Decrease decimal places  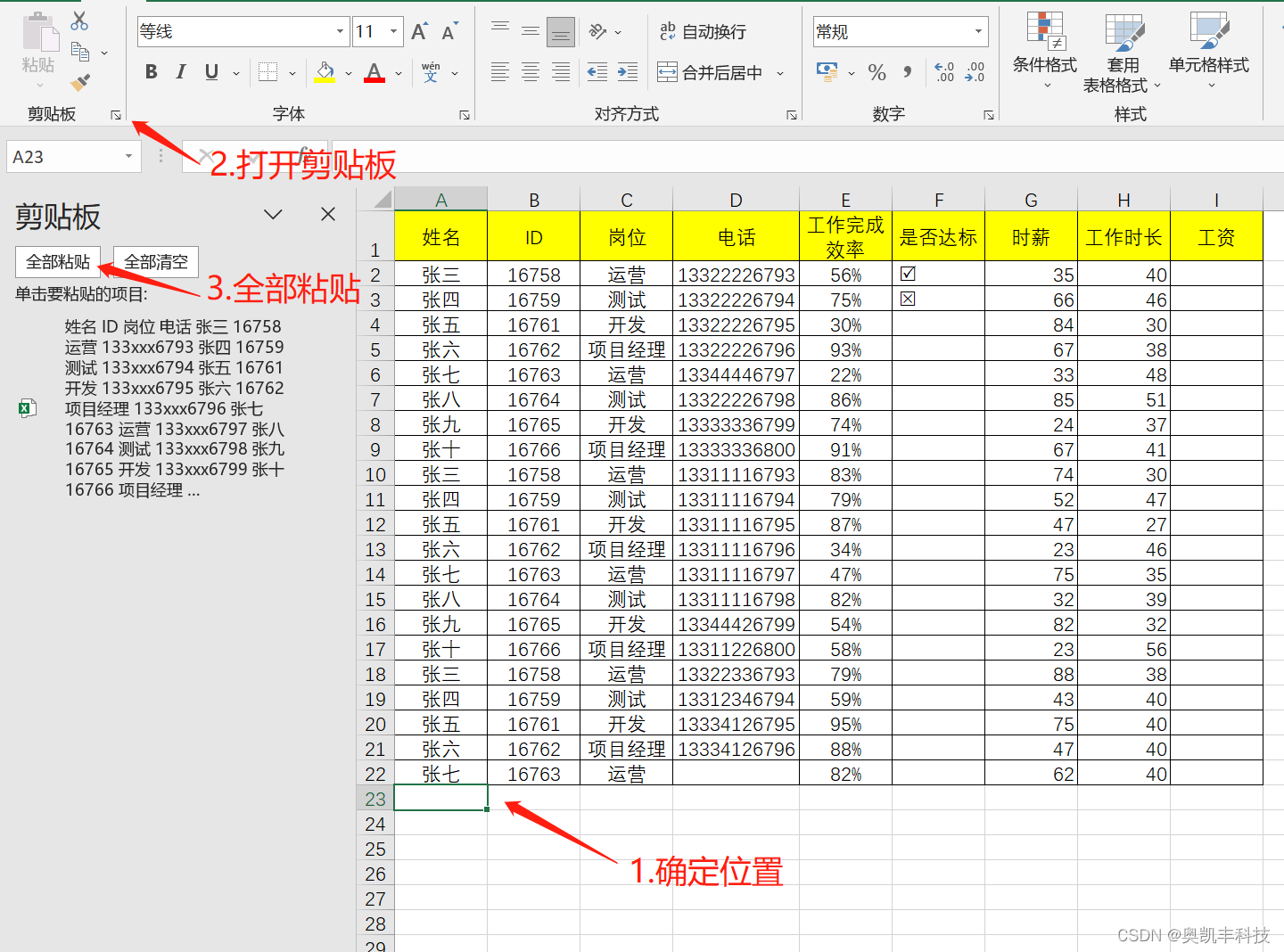(975, 72)
